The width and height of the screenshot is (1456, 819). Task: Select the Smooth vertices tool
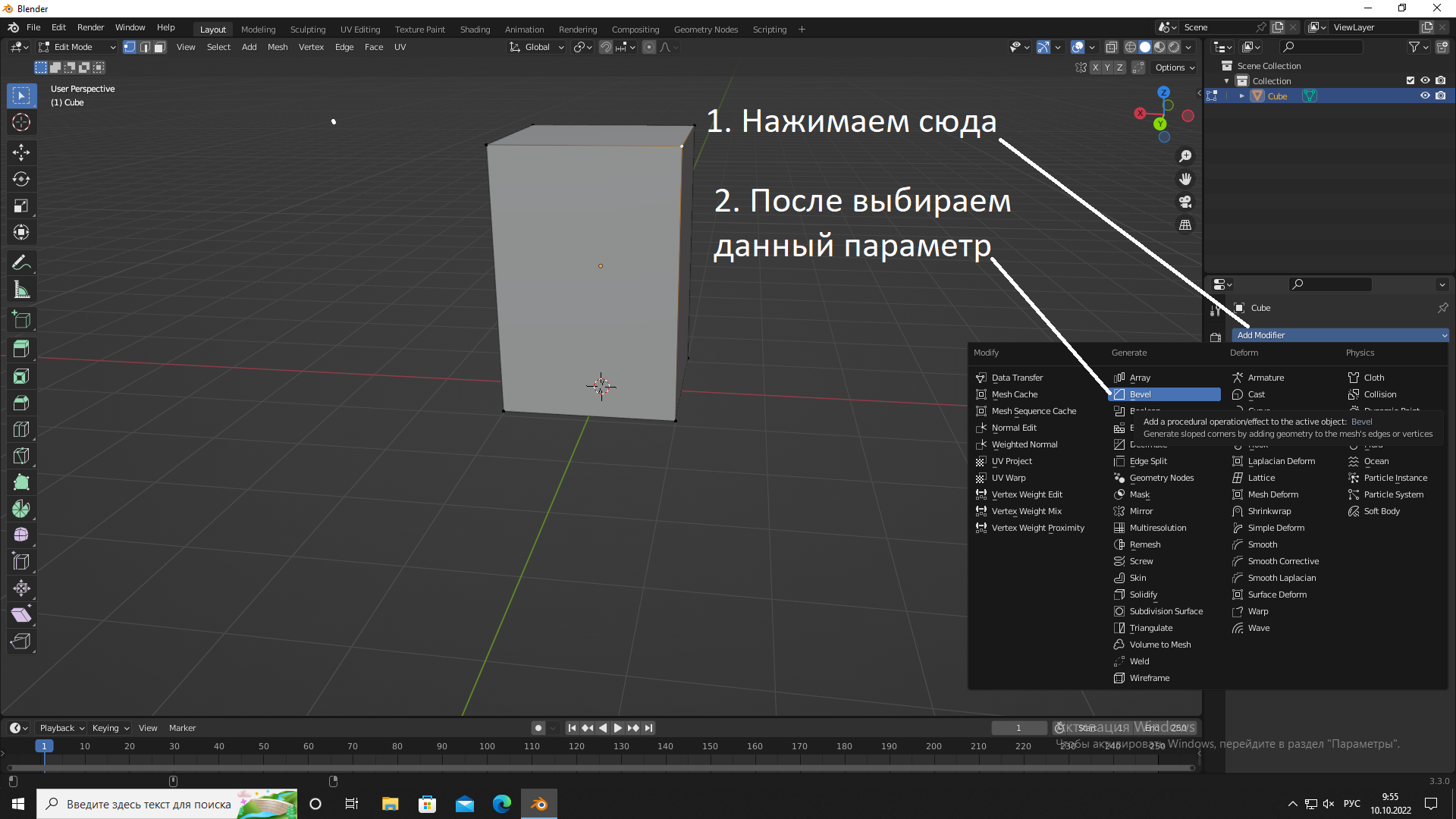pos(21,535)
